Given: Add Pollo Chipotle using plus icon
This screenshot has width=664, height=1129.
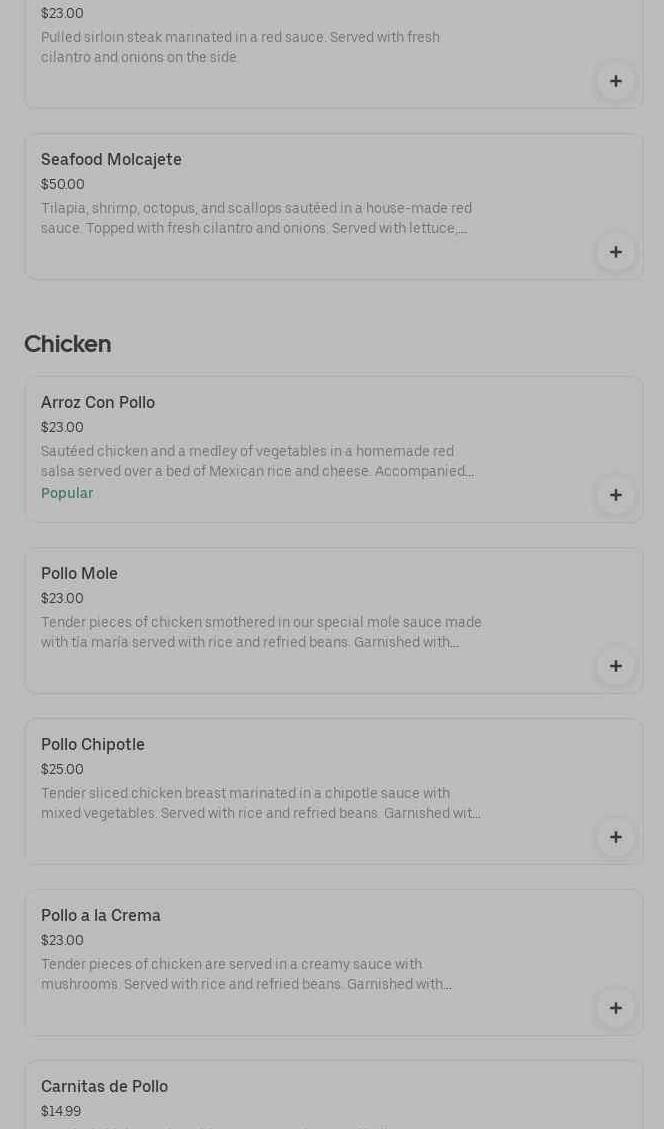Looking at the screenshot, I should point(615,837).
